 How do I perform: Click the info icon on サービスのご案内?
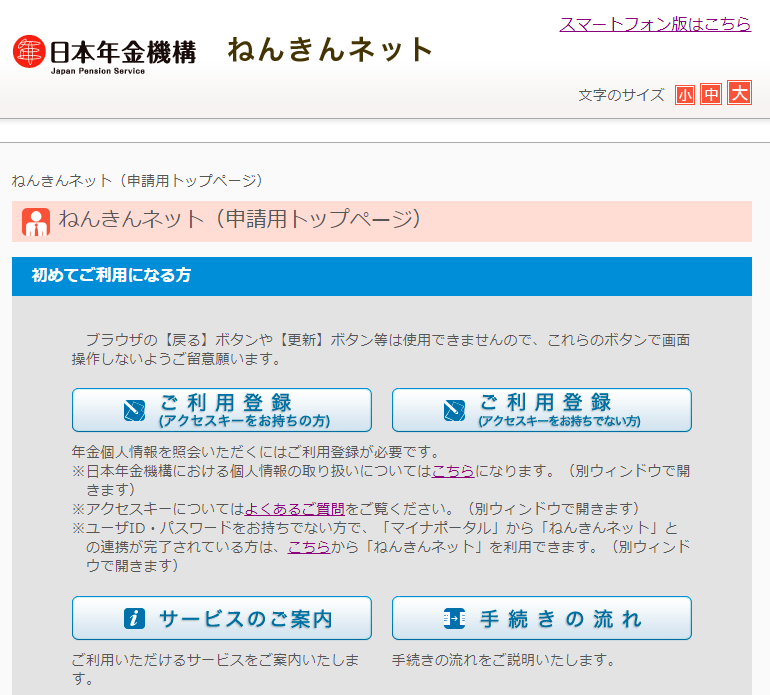click(x=135, y=618)
